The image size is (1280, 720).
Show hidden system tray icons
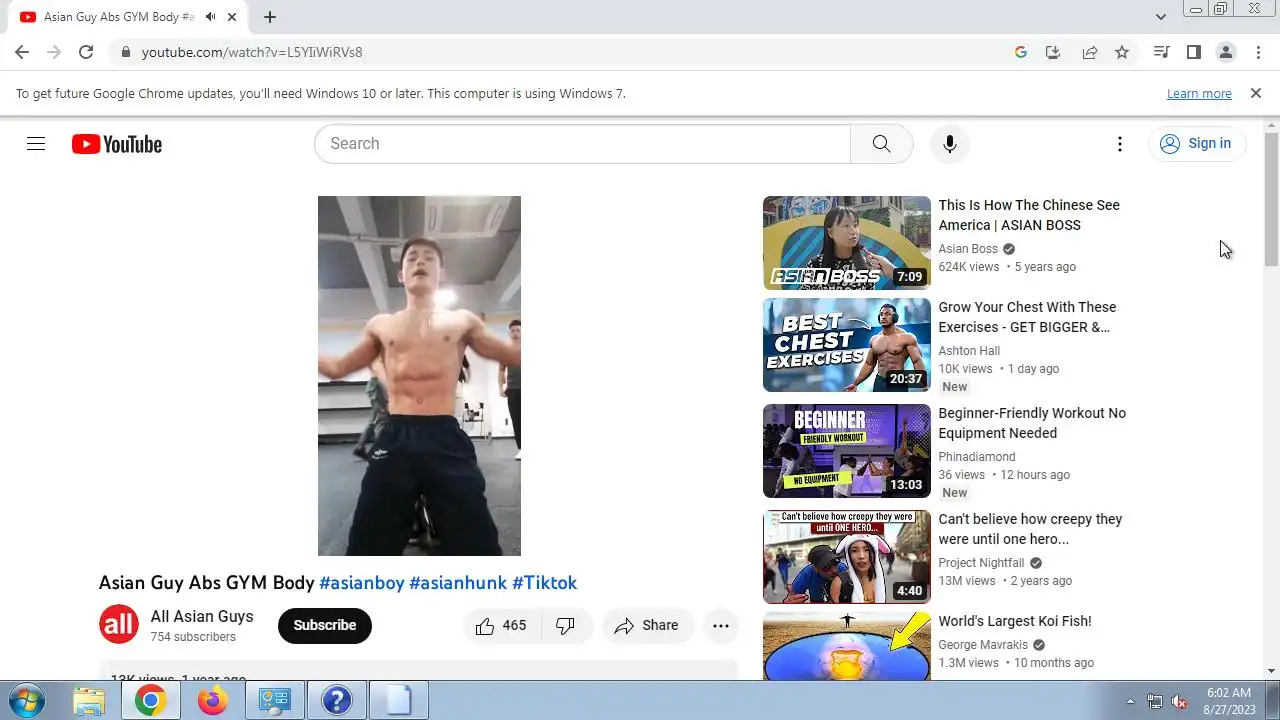[x=1131, y=701]
